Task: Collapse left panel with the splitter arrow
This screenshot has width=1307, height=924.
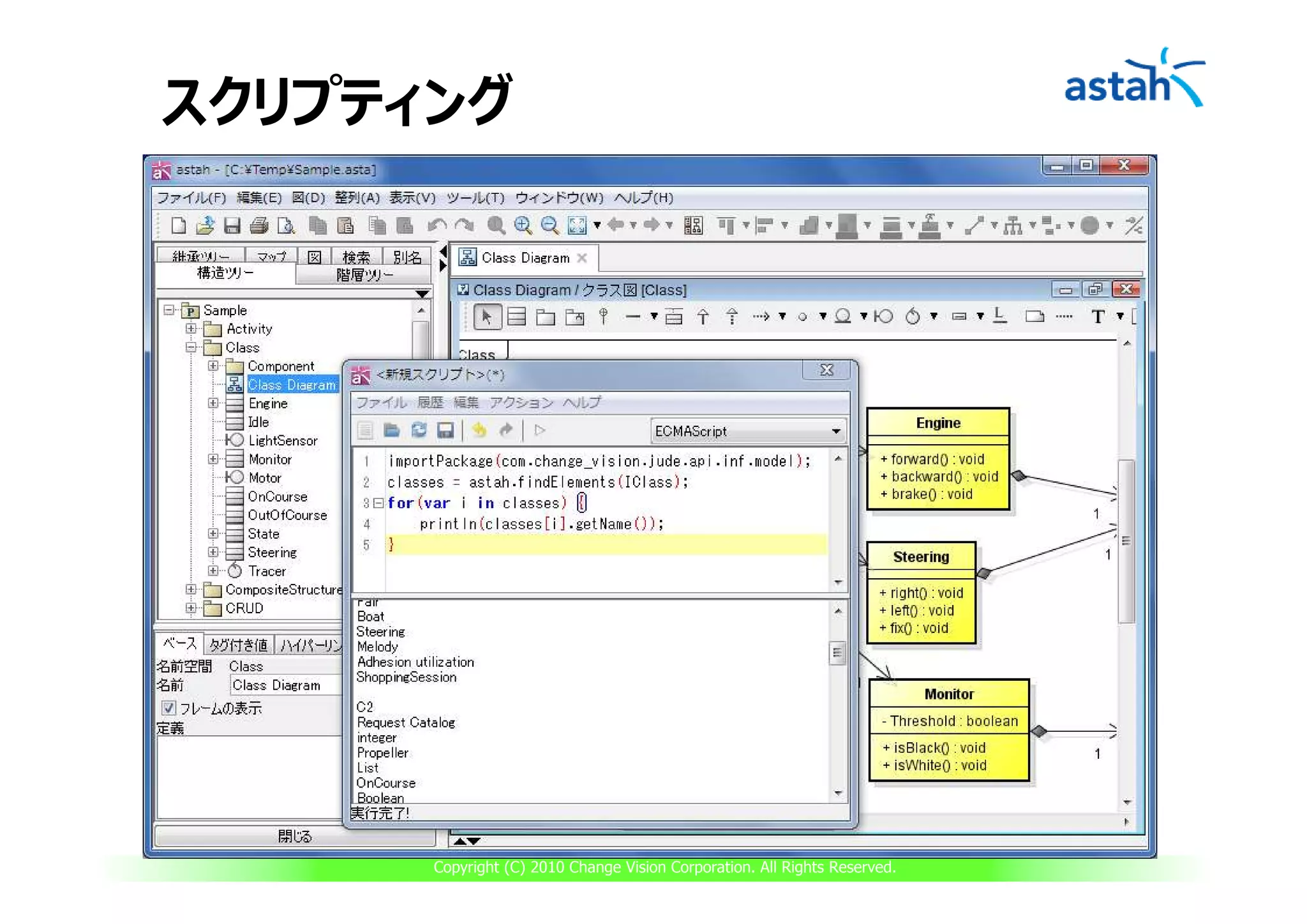Action: [x=442, y=252]
